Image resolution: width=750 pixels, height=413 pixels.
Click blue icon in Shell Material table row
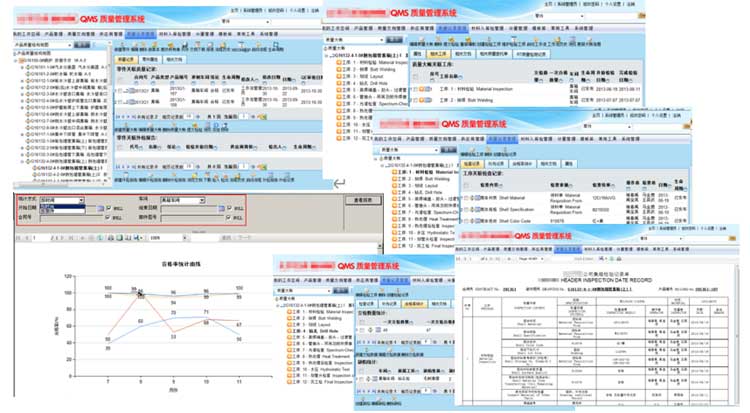click(x=478, y=198)
